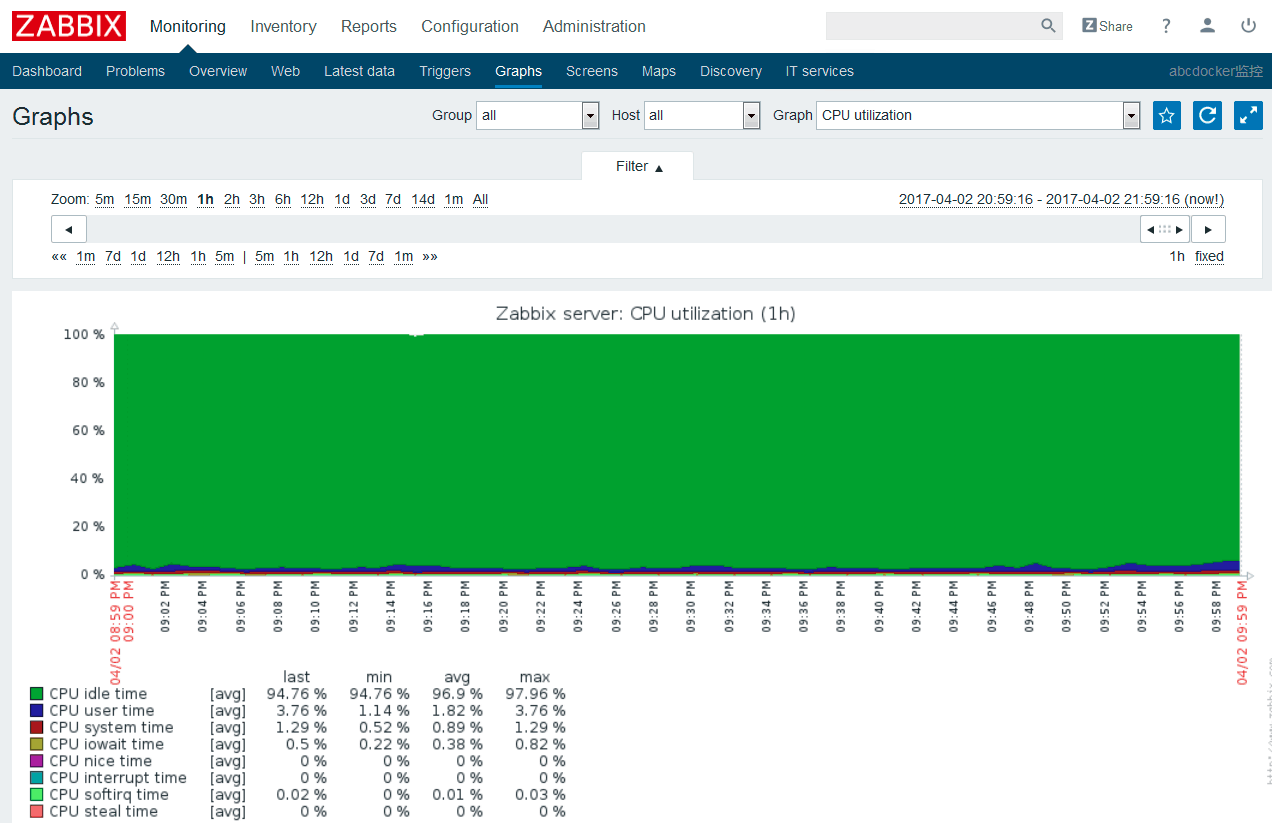
Task: Click the refresh graph icon button
Action: pyautogui.click(x=1207, y=115)
